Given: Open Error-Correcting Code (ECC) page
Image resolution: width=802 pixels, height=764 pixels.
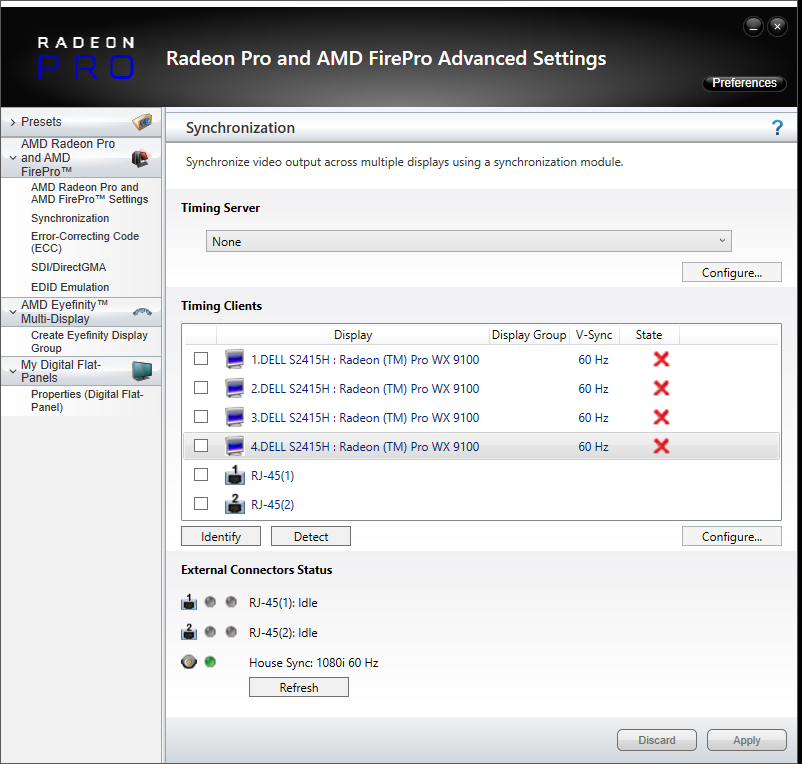Looking at the screenshot, I should (x=85, y=242).
